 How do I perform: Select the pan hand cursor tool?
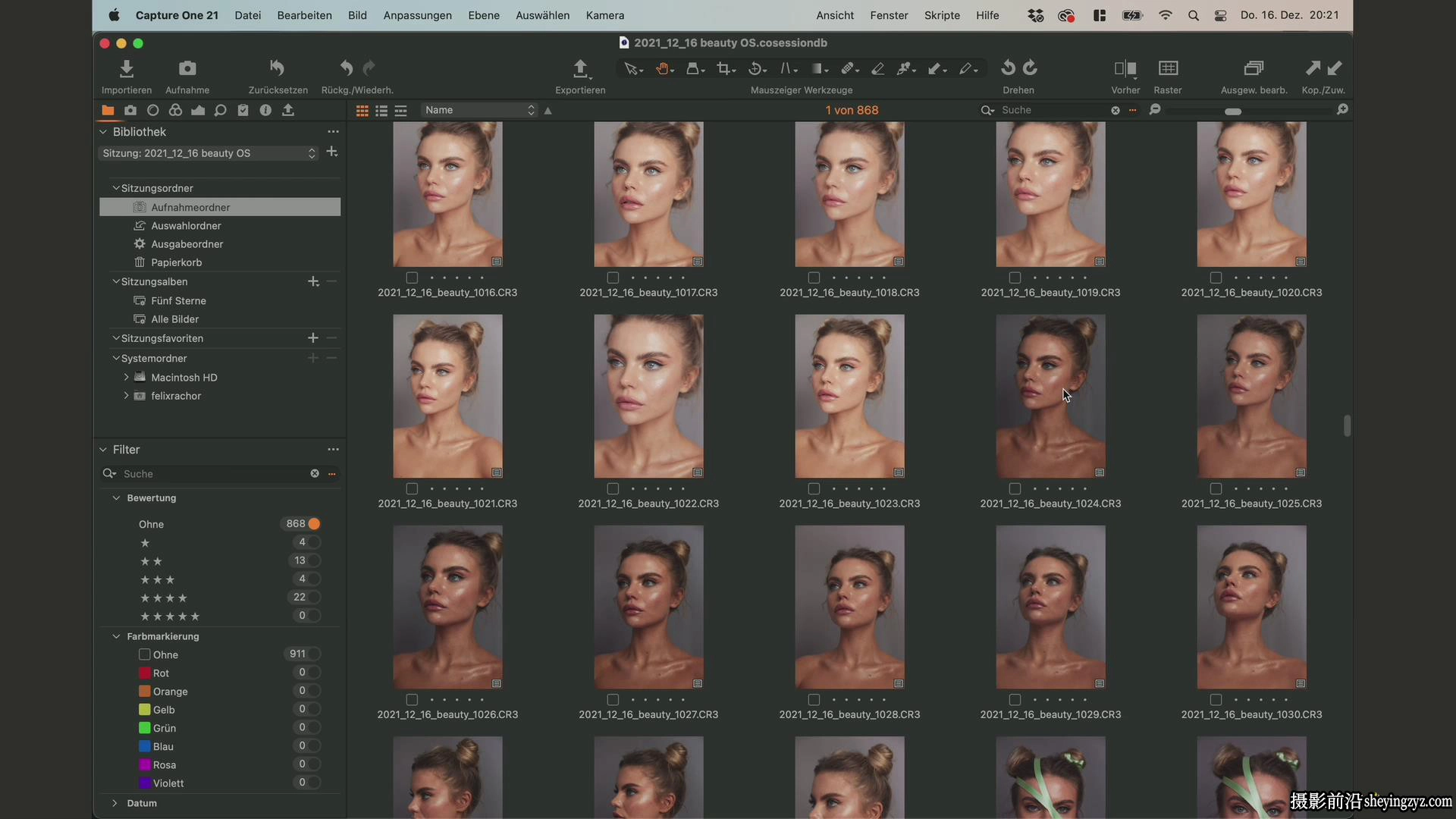pyautogui.click(x=664, y=69)
